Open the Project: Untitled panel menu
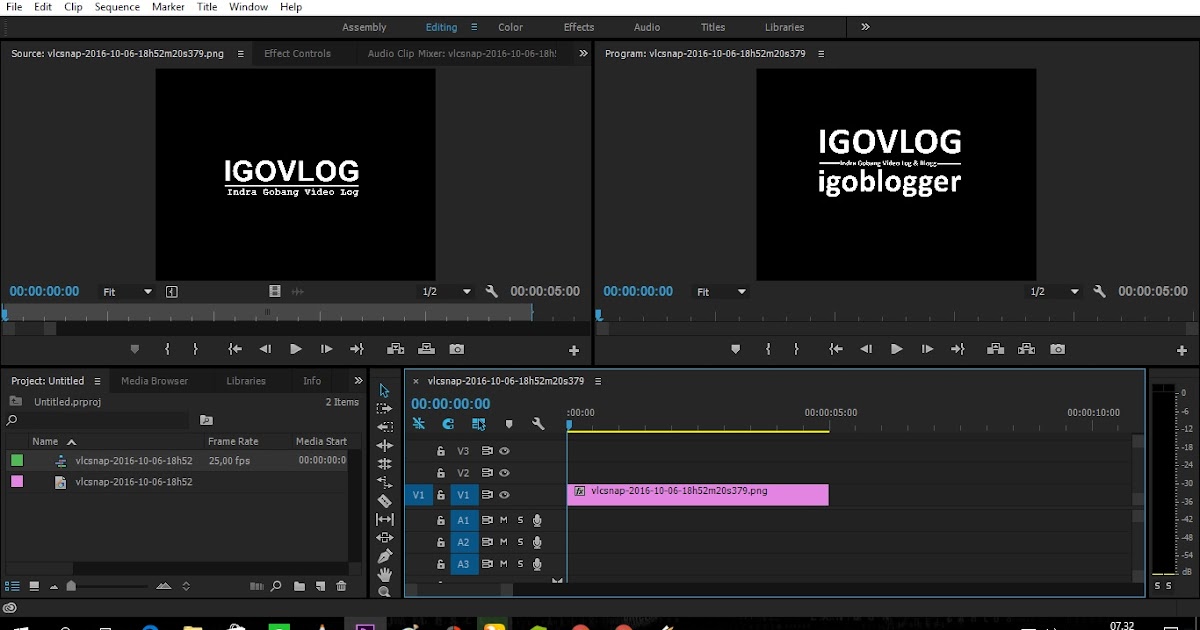 (x=97, y=381)
